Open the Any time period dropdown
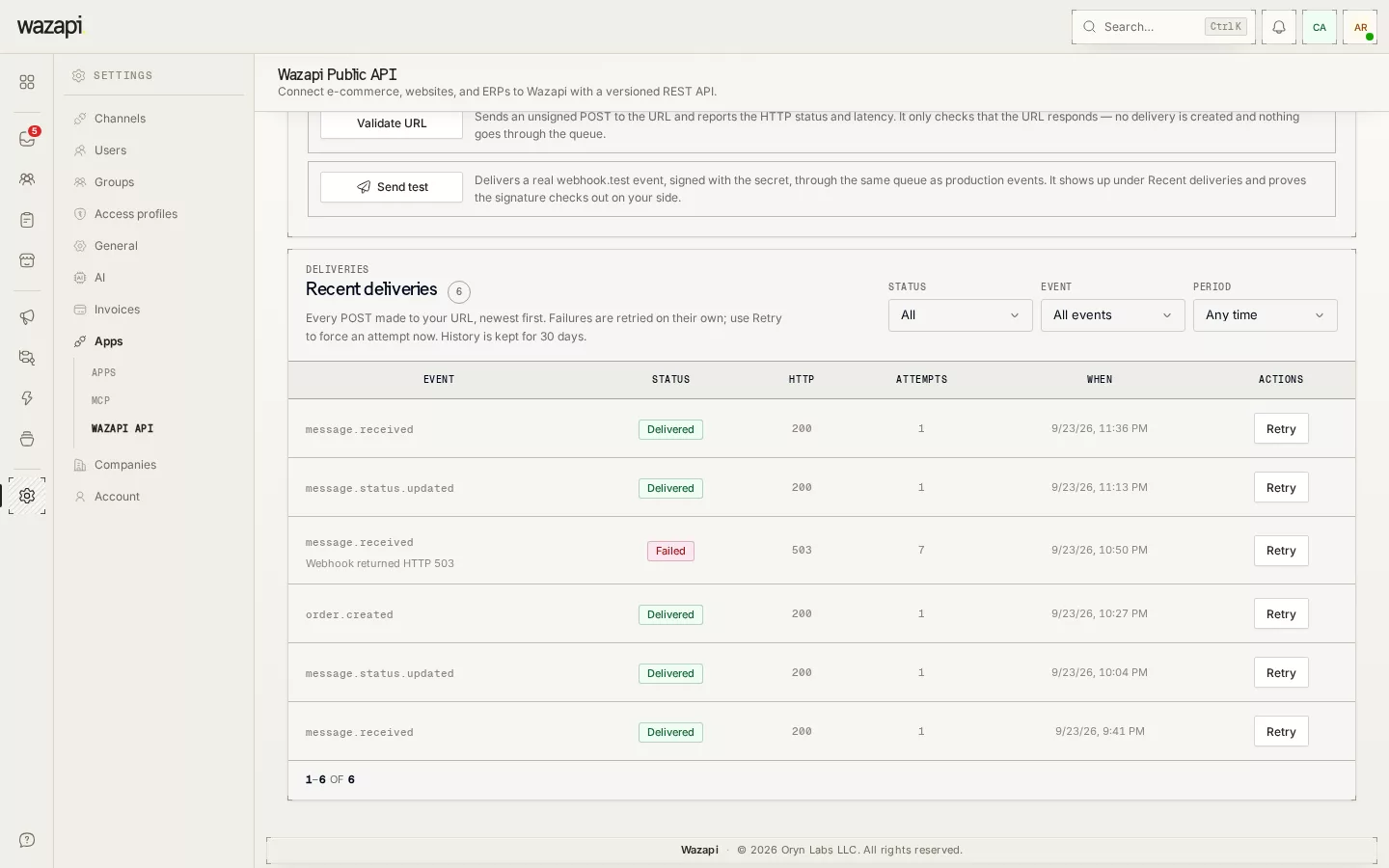The width and height of the screenshot is (1389, 868). [1265, 315]
